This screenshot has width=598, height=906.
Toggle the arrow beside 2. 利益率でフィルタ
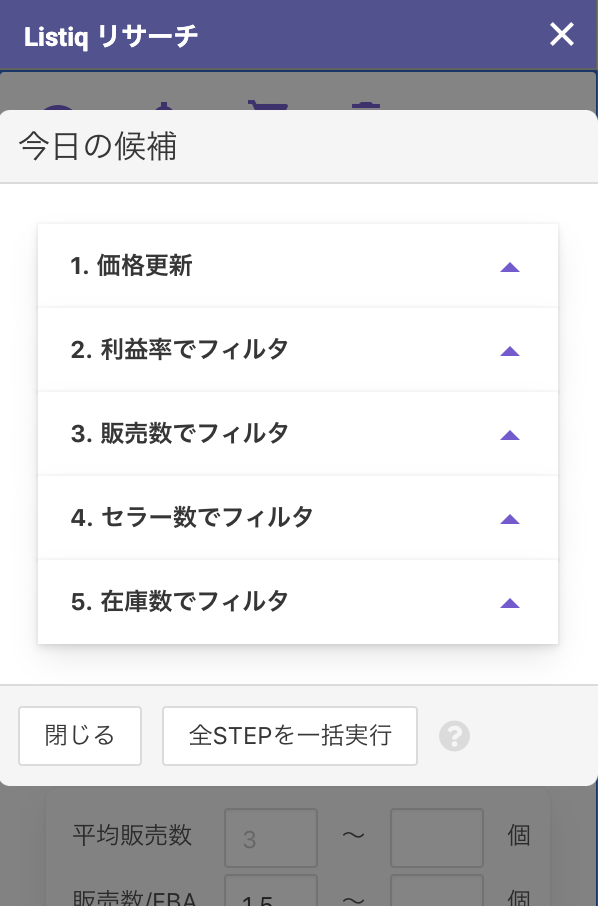[x=510, y=351]
